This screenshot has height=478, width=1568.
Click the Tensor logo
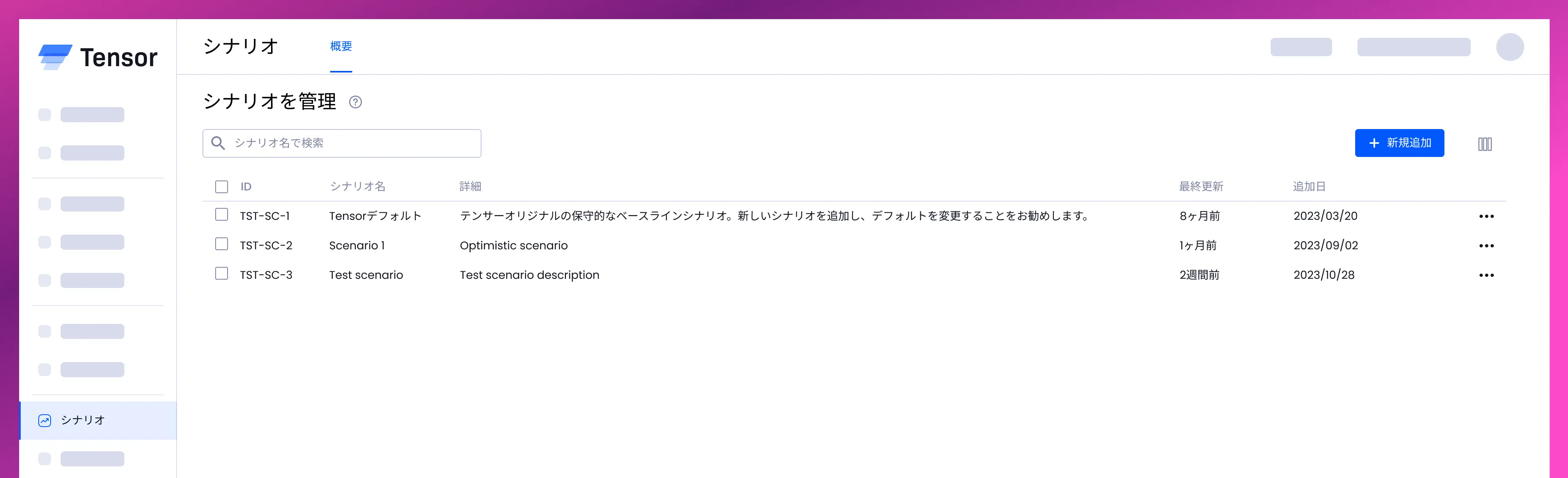point(98,57)
